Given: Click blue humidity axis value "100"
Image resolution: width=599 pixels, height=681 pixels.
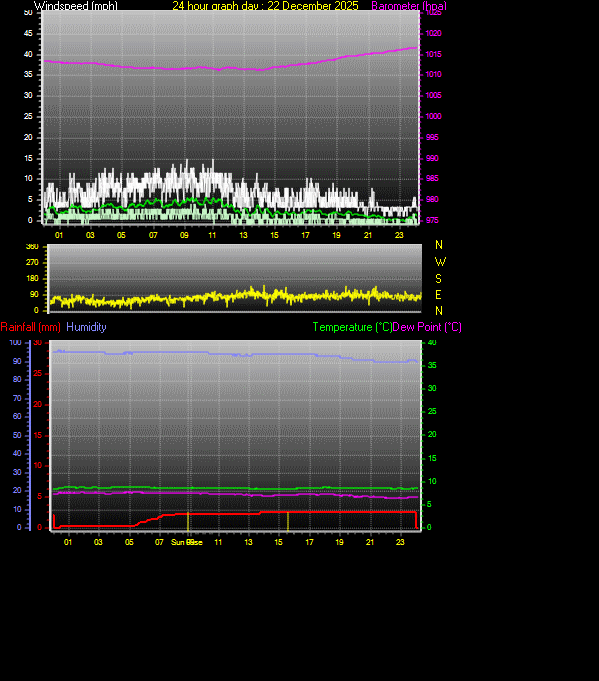Looking at the screenshot, I should (15, 343).
